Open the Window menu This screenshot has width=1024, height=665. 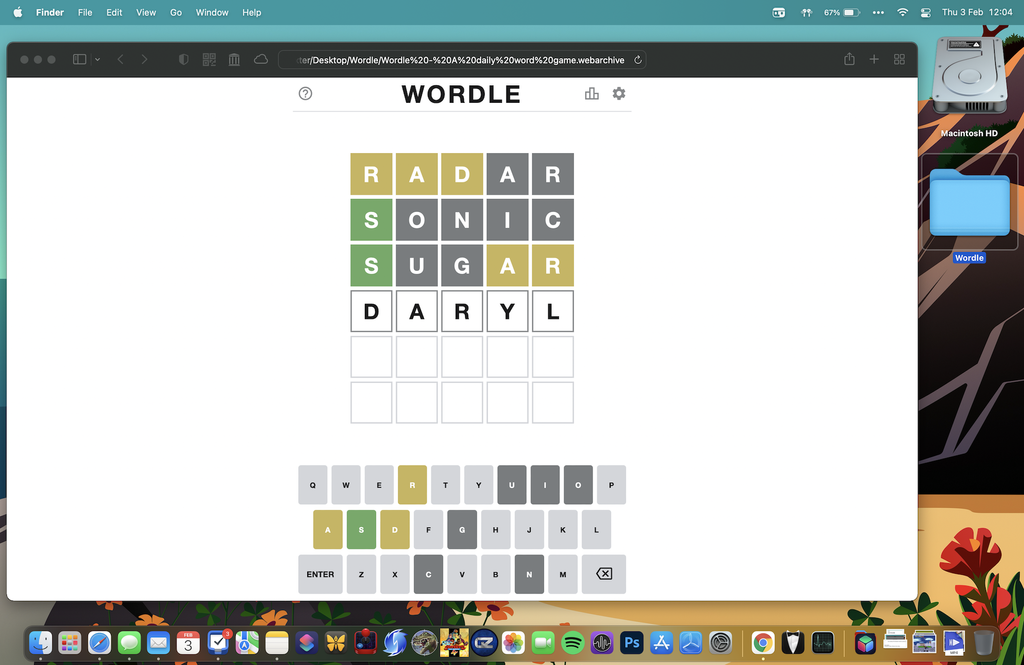212,12
